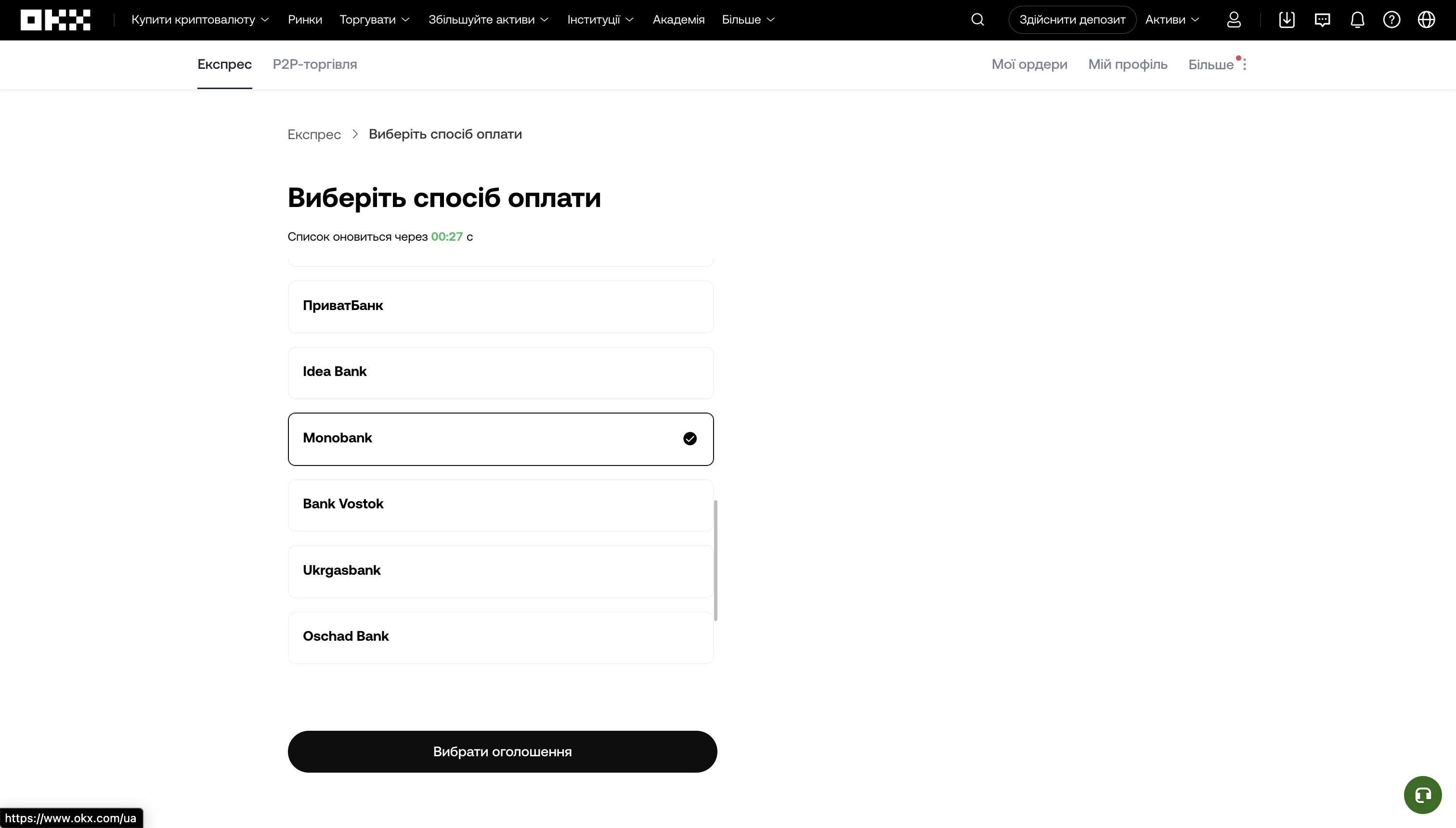Image resolution: width=1456 pixels, height=828 pixels.
Task: Click the download app icon
Action: 1287,19
